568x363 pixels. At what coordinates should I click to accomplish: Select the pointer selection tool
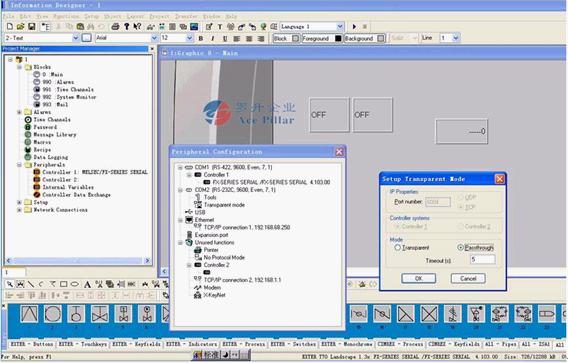pyautogui.click(x=10, y=284)
